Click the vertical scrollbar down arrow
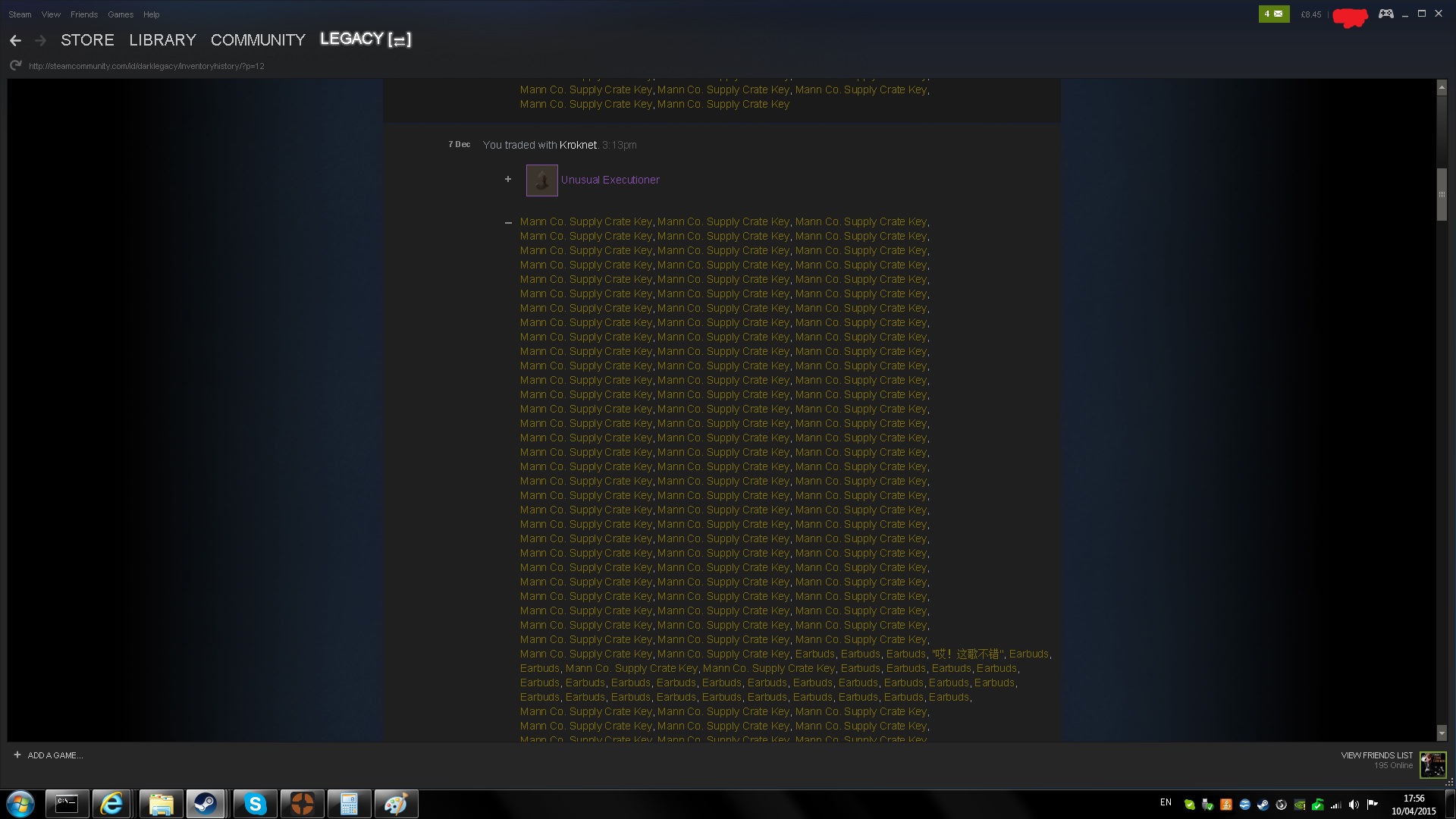This screenshot has height=819, width=1456. pos(1442,733)
